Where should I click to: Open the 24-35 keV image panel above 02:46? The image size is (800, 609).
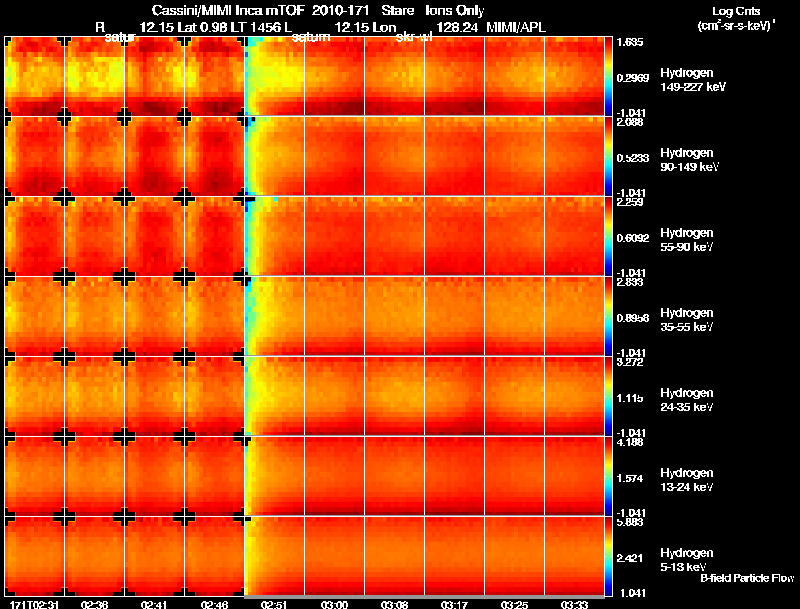pyautogui.click(x=214, y=396)
